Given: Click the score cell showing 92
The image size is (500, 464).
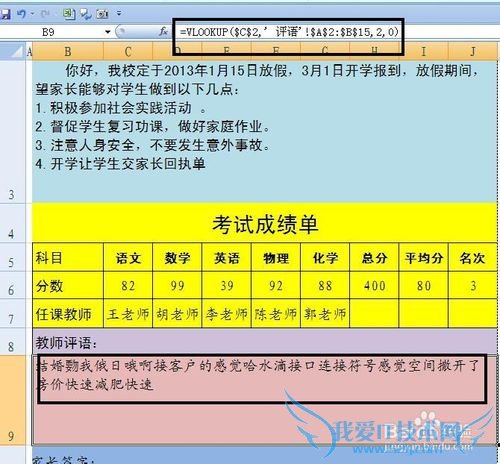Looking at the screenshot, I should click(x=276, y=285).
